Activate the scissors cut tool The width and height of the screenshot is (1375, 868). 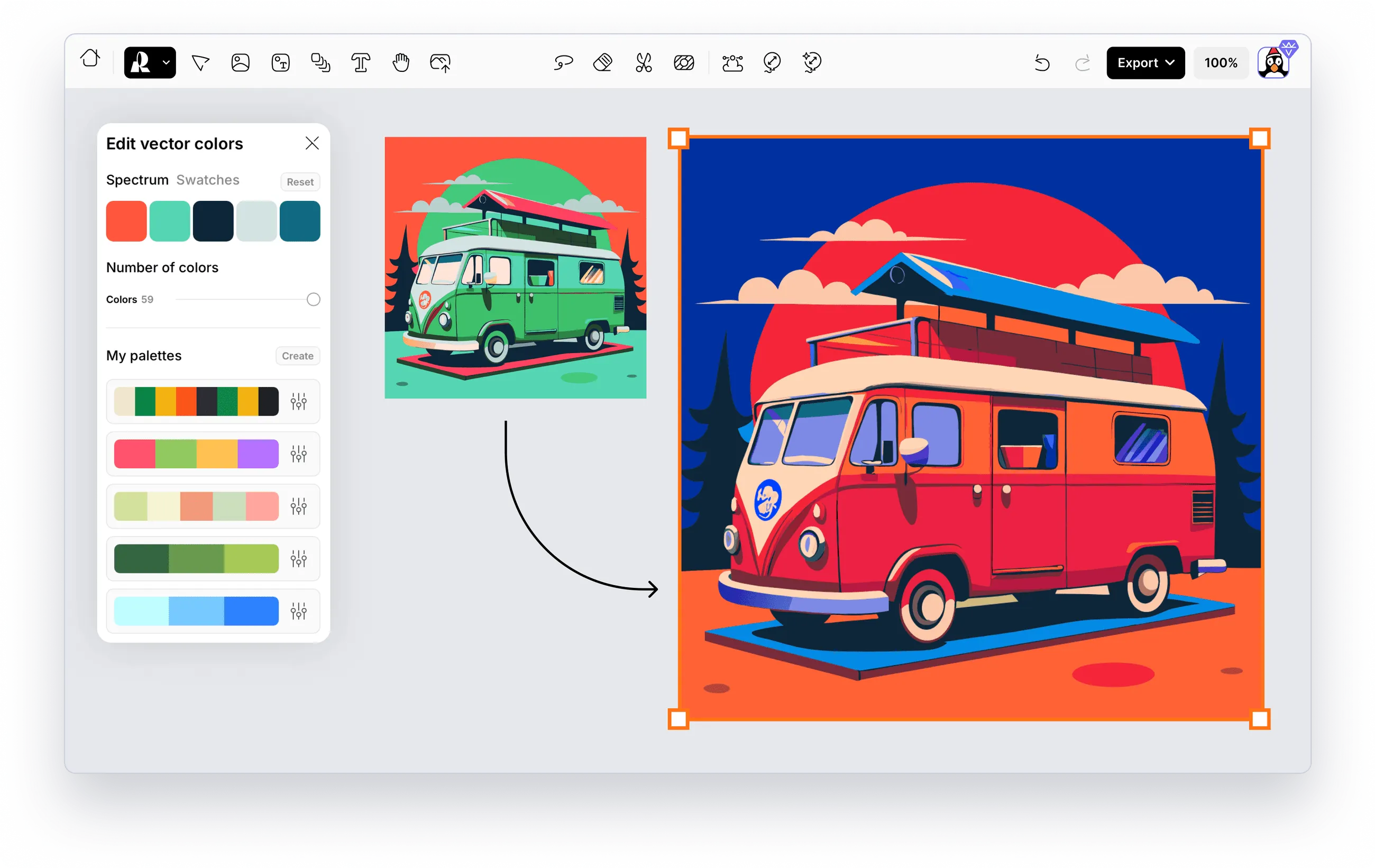click(x=644, y=62)
